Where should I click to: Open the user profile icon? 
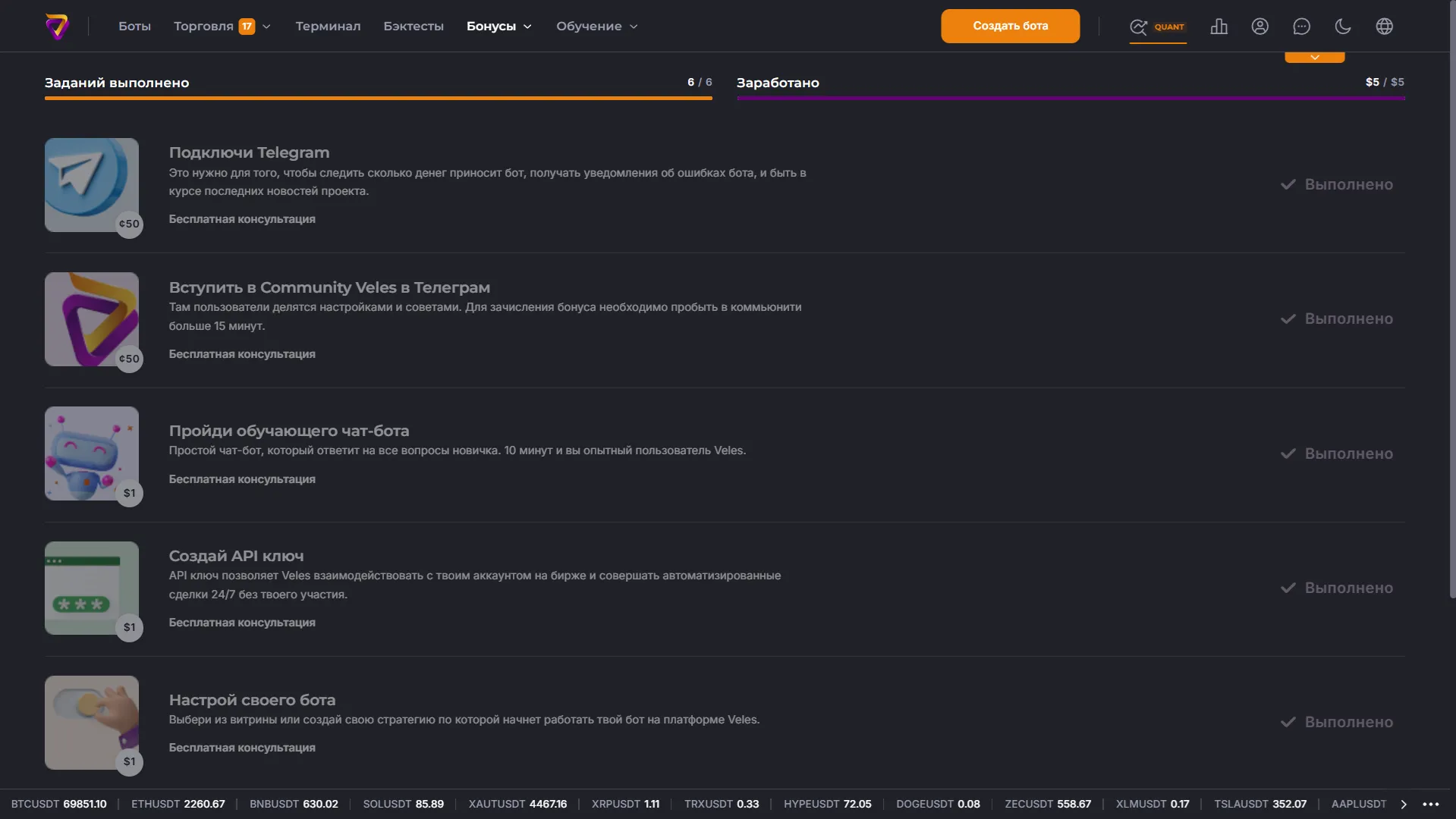(x=1260, y=27)
